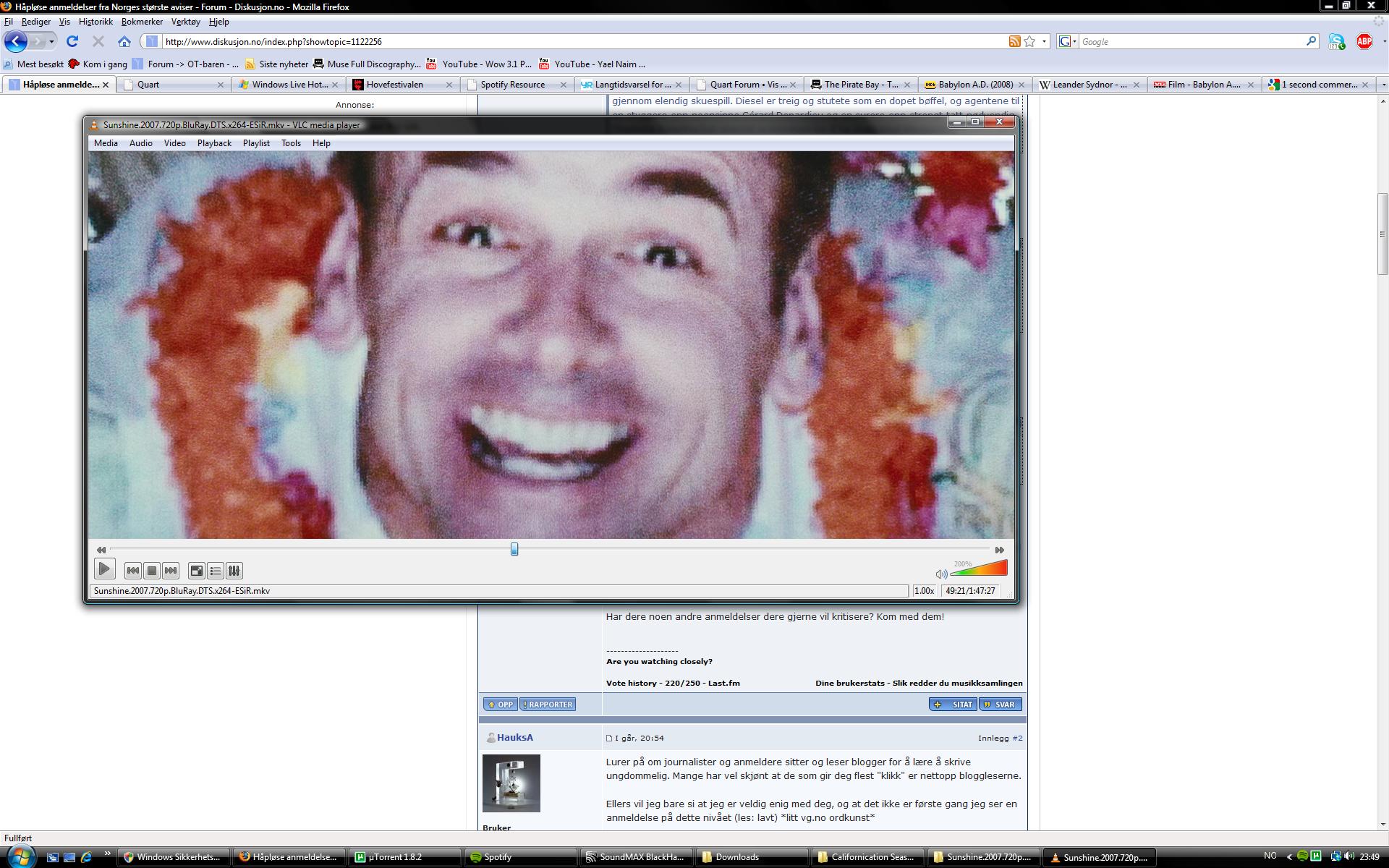1389x868 pixels.
Task: Click search magnifier icon
Action: coord(1311,41)
